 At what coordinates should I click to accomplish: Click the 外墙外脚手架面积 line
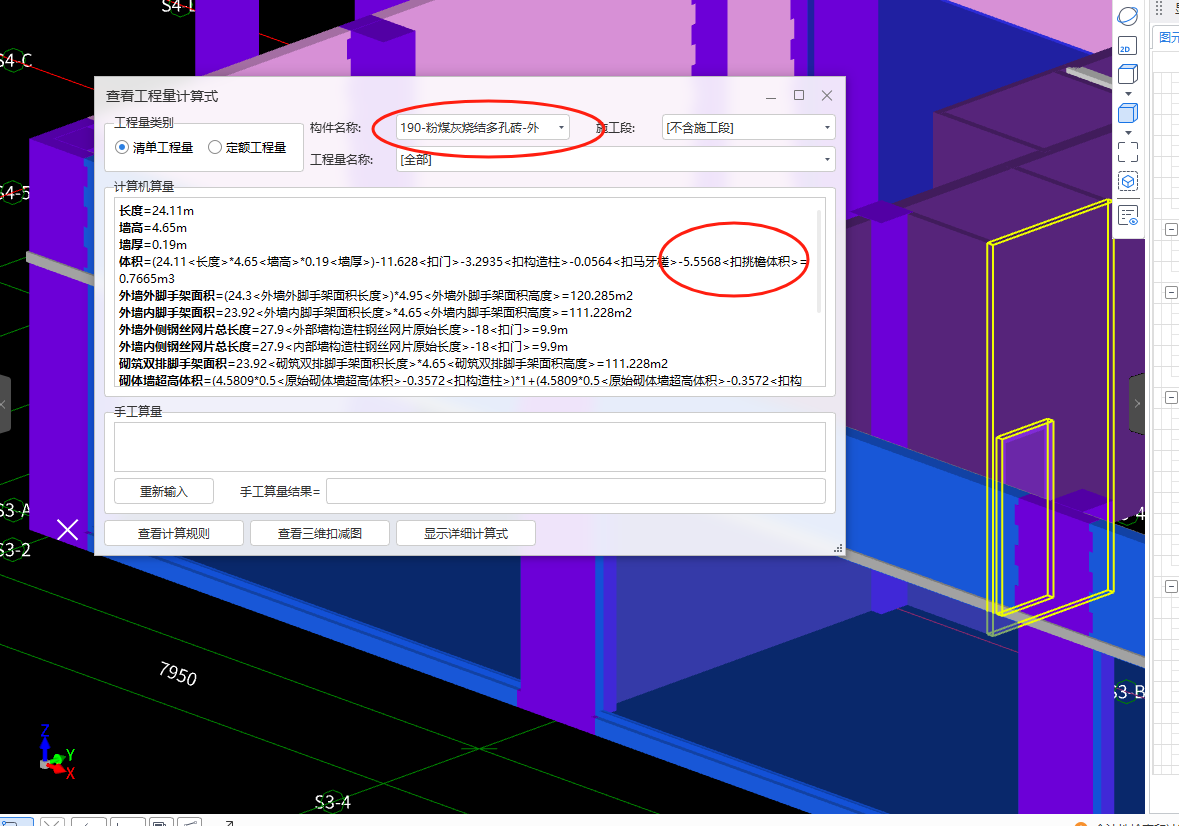[x=376, y=296]
